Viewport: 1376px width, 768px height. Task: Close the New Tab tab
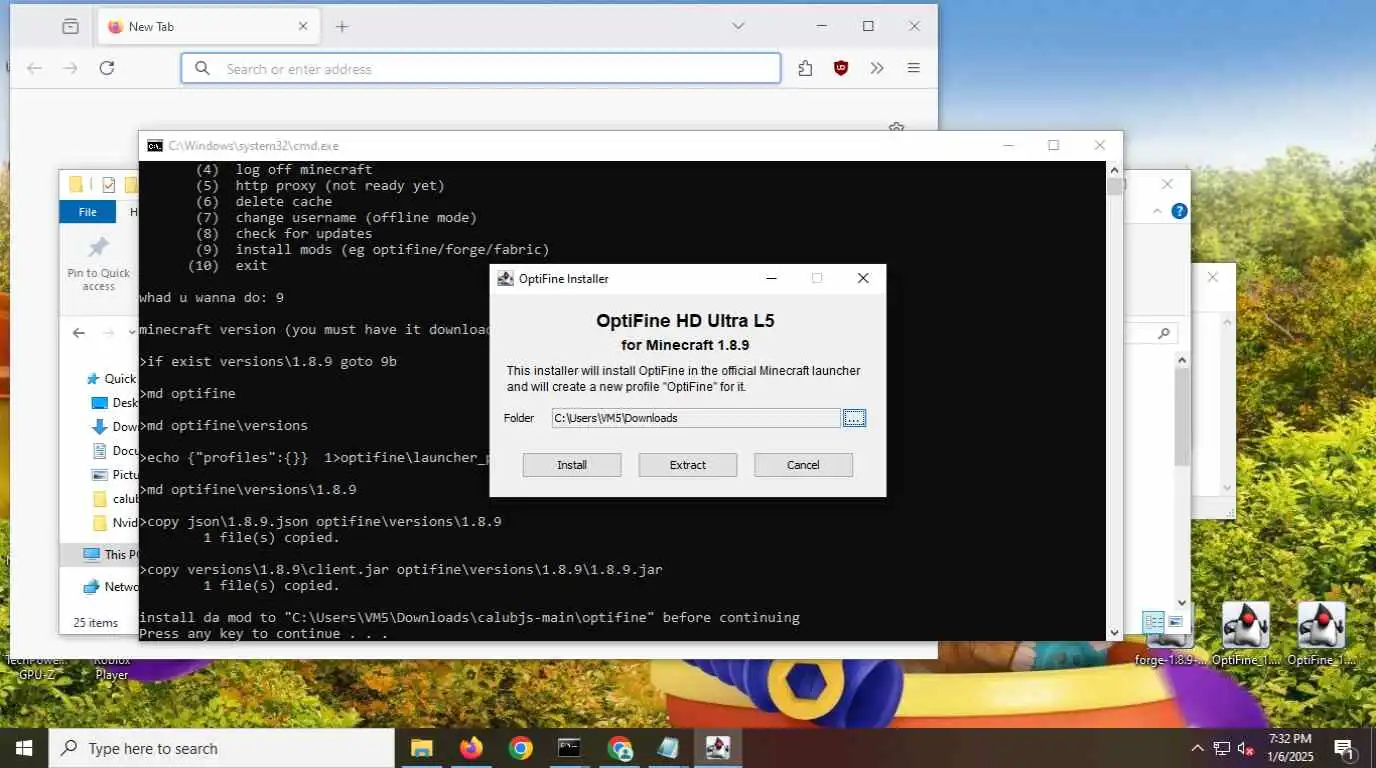[303, 27]
